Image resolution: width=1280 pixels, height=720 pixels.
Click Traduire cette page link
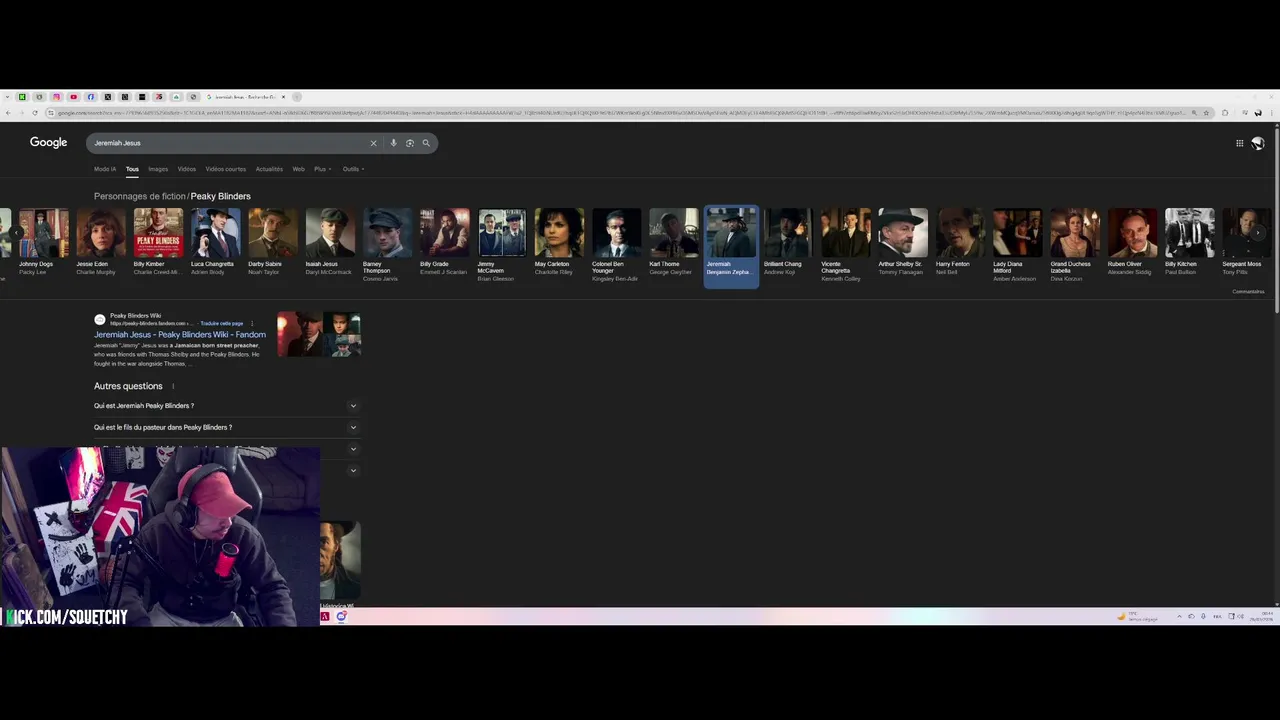pos(221,323)
